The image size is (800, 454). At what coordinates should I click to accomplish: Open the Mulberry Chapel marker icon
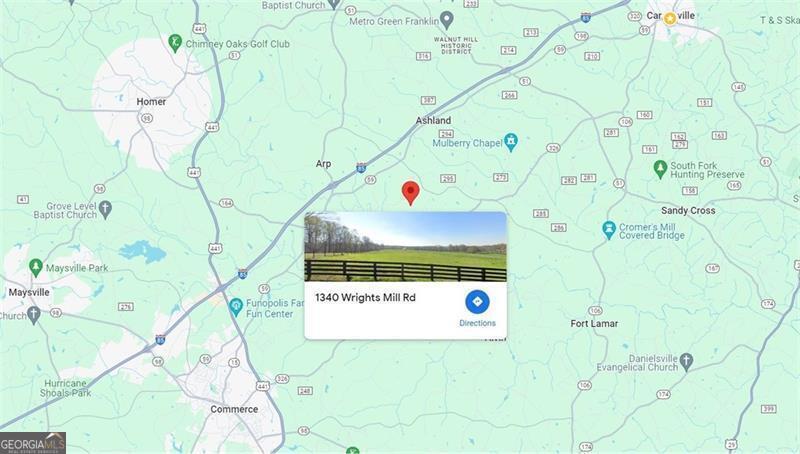[x=511, y=142]
